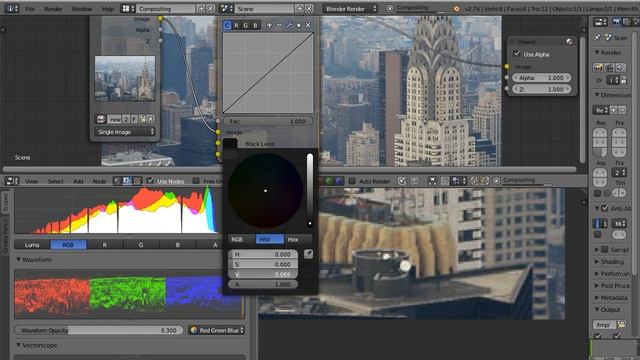
Task: Open the screen layout browser icon
Action: click(x=128, y=8)
